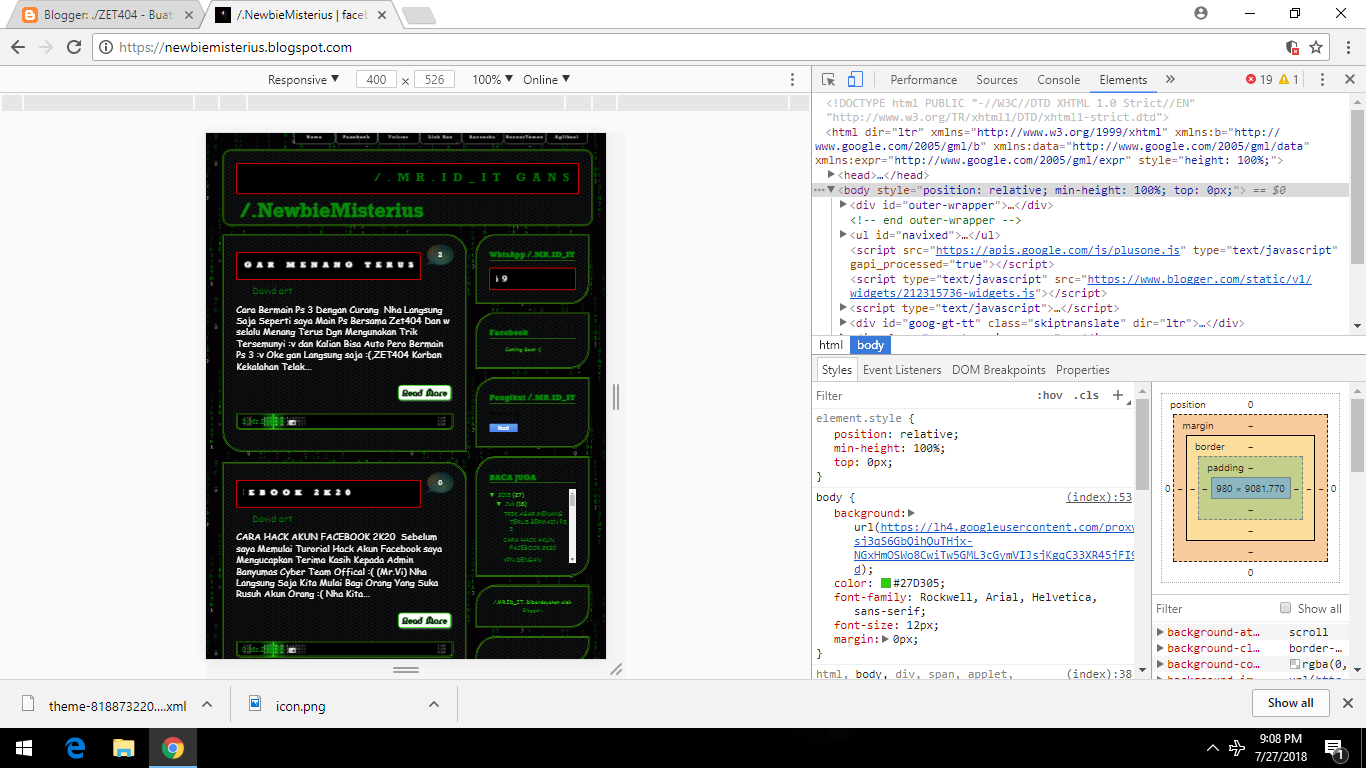Click the extension shield icon beside the star
Viewport: 1366px width, 768px height.
1292,47
